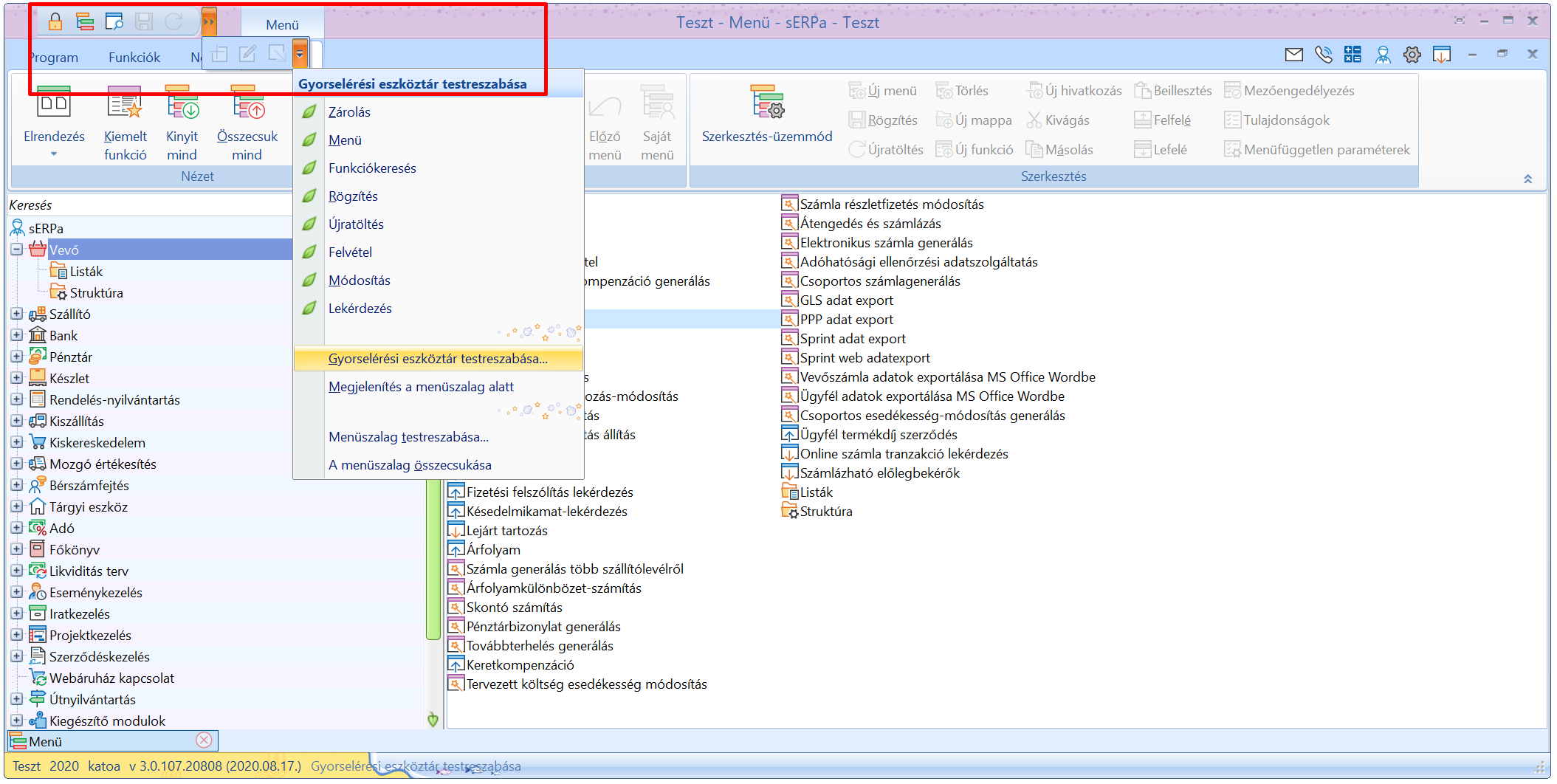The image size is (1557, 784).
Task: Toggle Felvétel in the customization list
Action: coord(439,252)
